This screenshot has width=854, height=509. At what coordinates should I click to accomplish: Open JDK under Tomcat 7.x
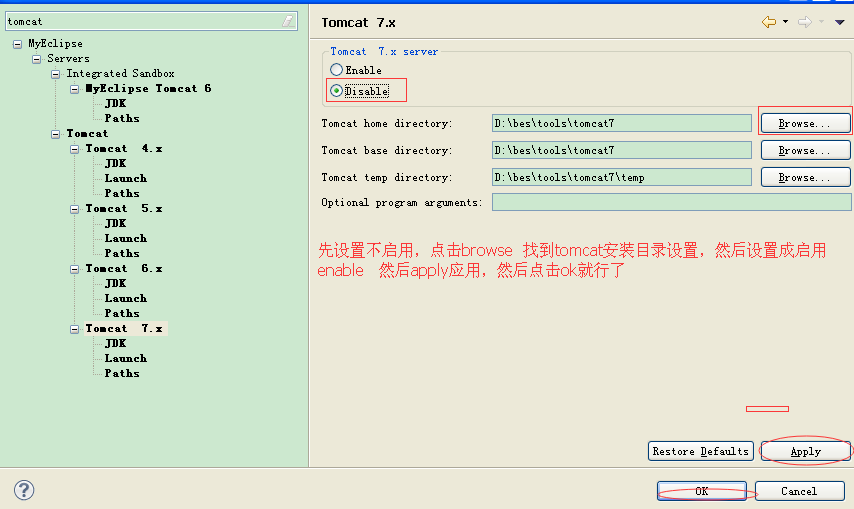(115, 343)
